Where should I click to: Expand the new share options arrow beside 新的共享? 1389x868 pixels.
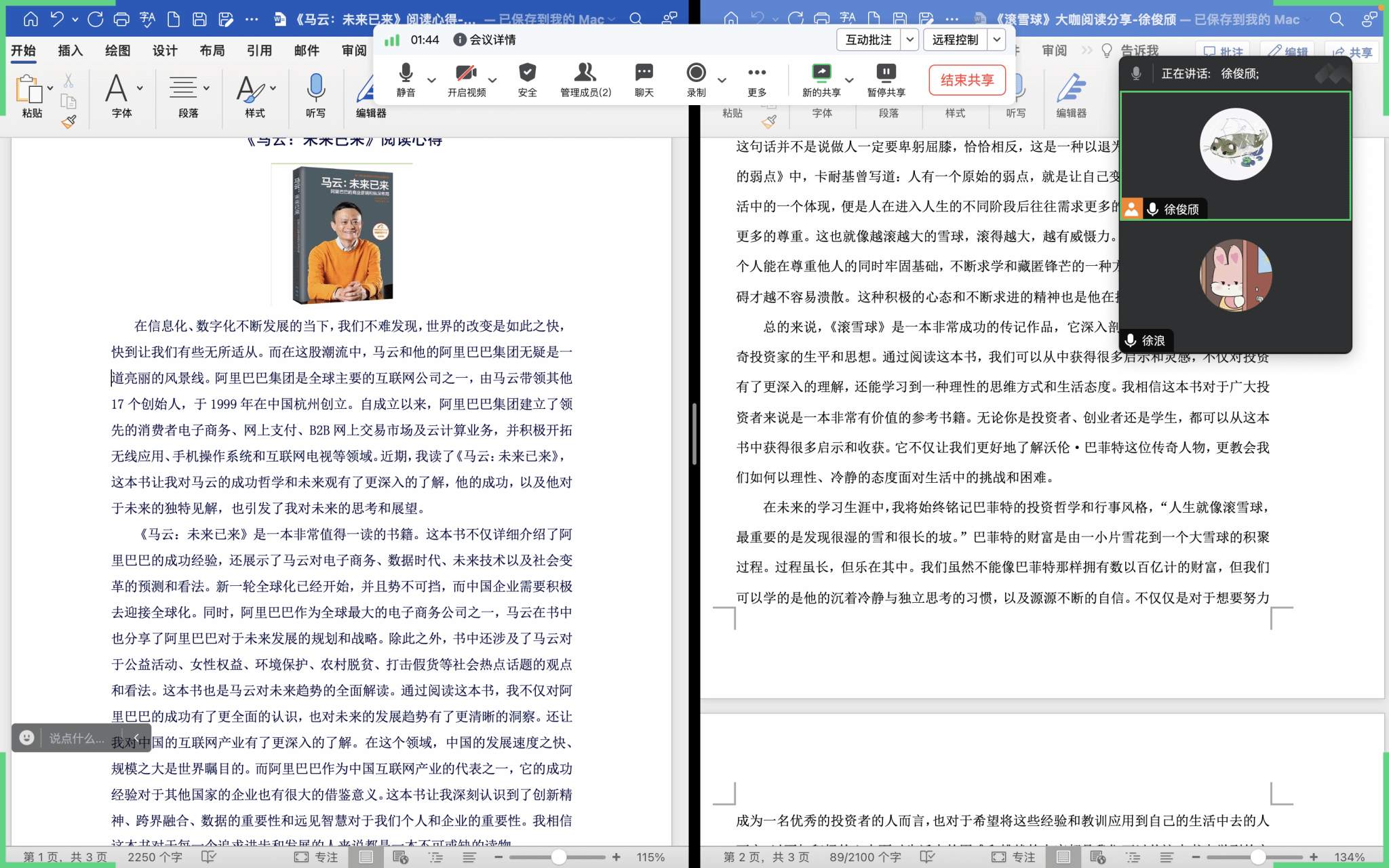click(x=848, y=80)
